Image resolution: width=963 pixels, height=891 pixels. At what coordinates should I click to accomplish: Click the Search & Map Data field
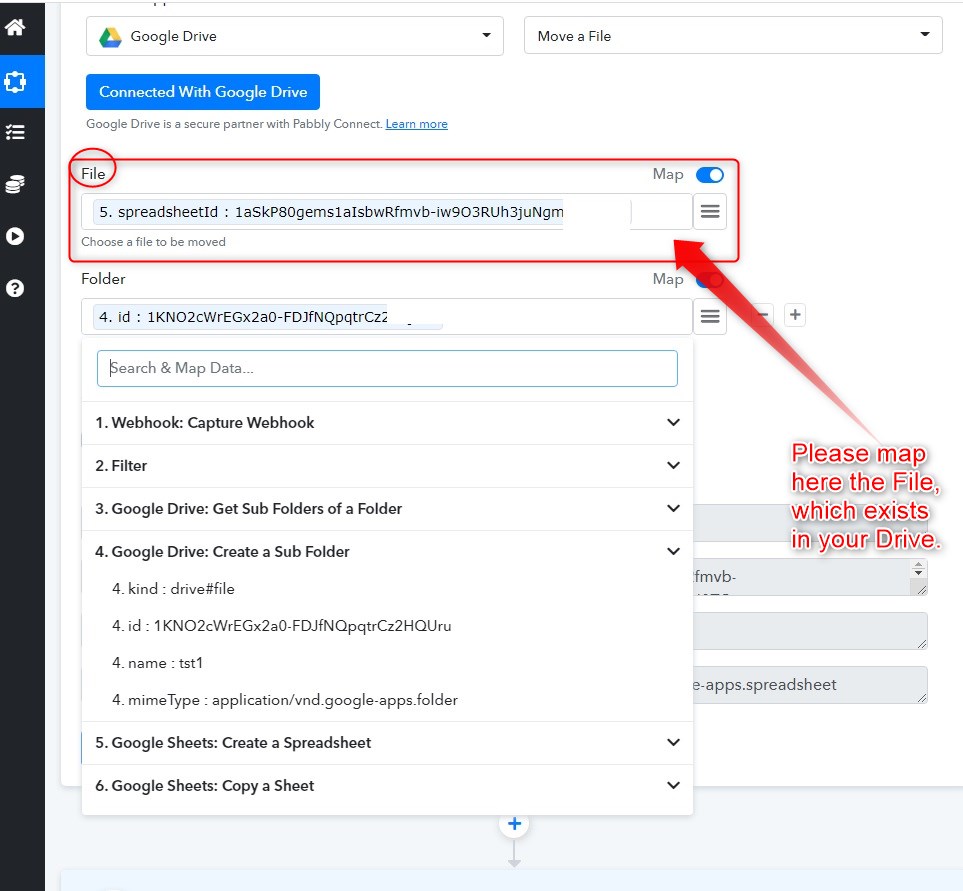click(388, 368)
